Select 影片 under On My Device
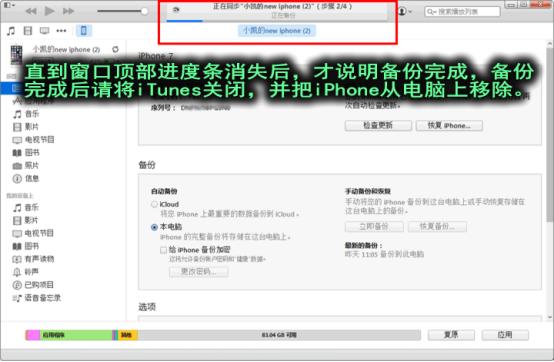This screenshot has width=554, height=362. (25, 220)
